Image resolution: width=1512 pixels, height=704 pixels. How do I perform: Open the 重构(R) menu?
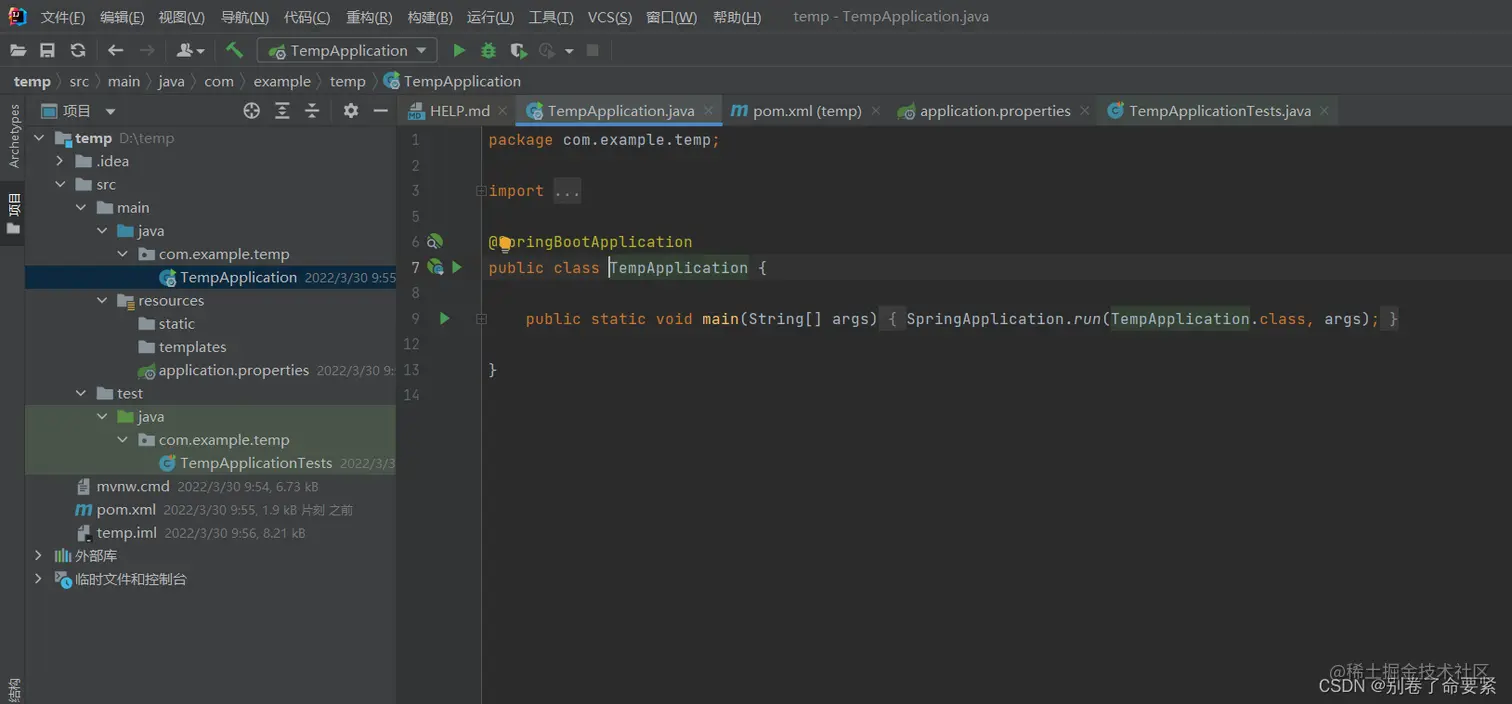pyautogui.click(x=369, y=17)
